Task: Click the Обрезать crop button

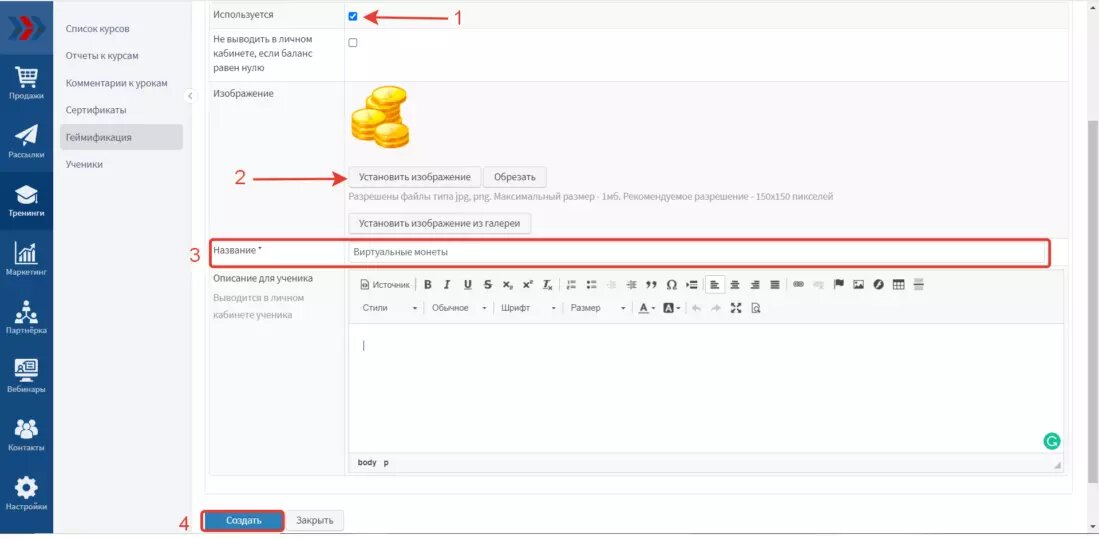Action: click(514, 177)
